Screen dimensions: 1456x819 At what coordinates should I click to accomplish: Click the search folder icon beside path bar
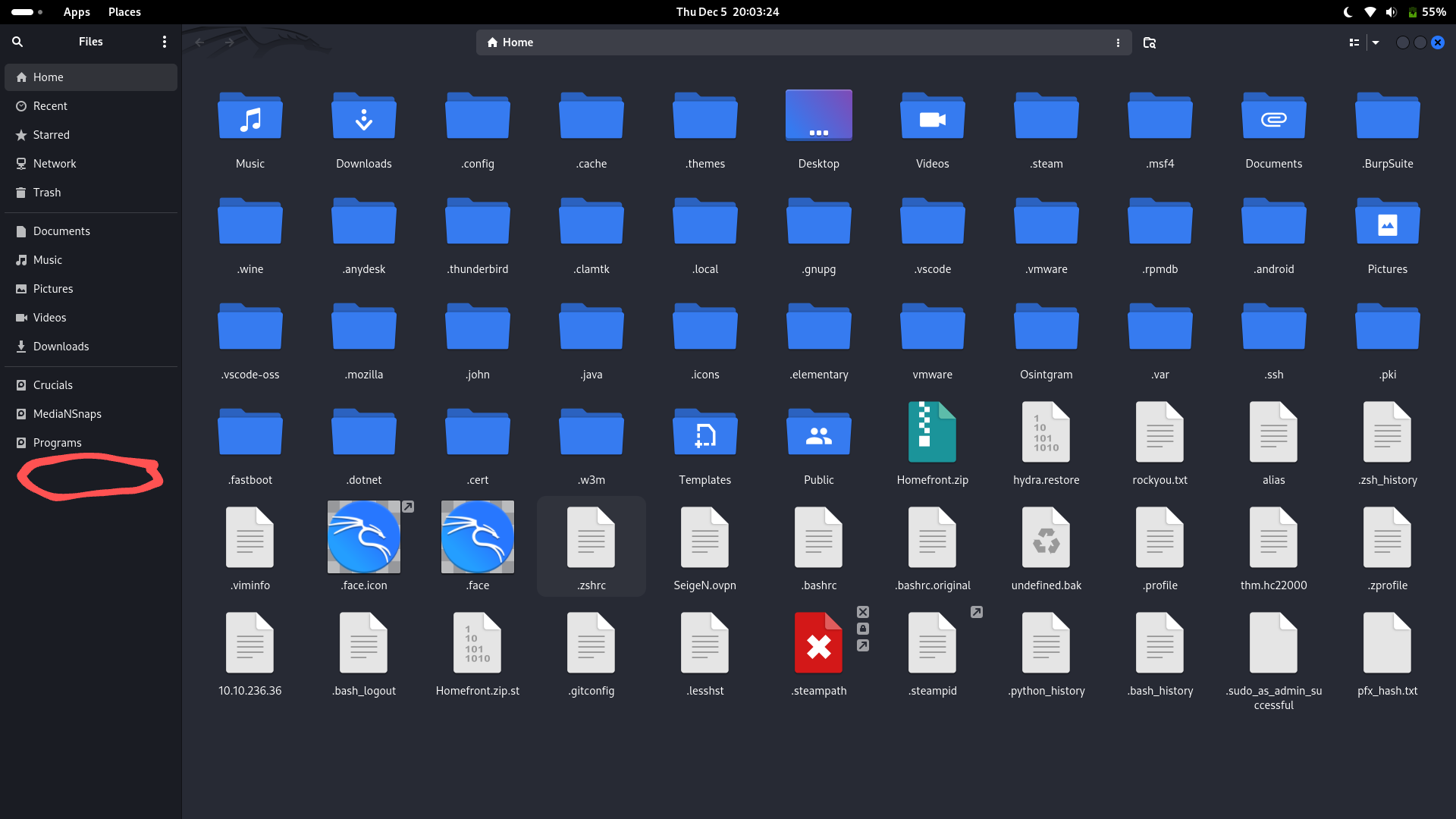(x=1149, y=42)
